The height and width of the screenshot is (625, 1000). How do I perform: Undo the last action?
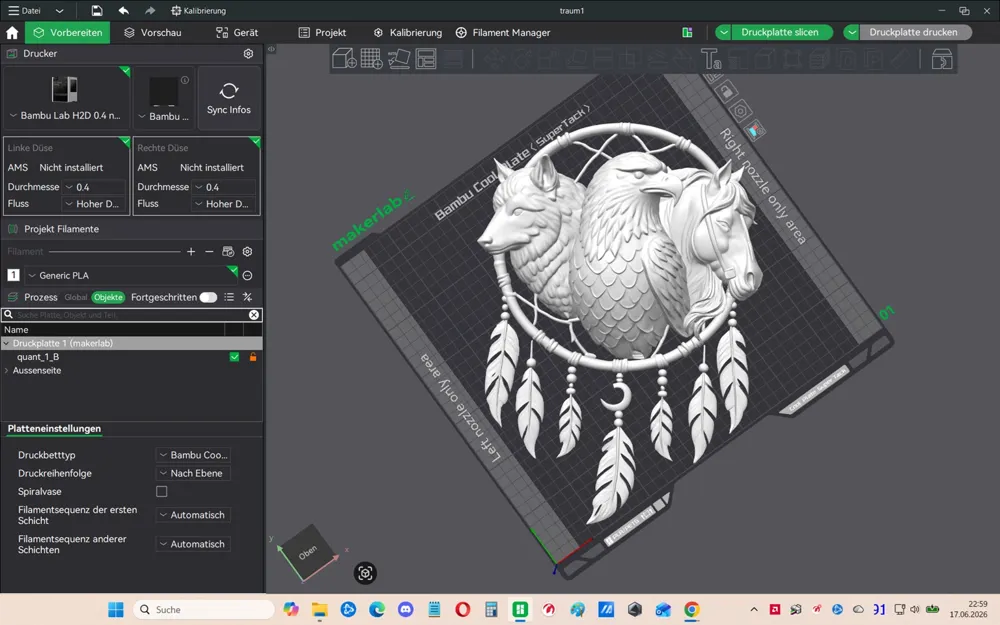[x=124, y=11]
